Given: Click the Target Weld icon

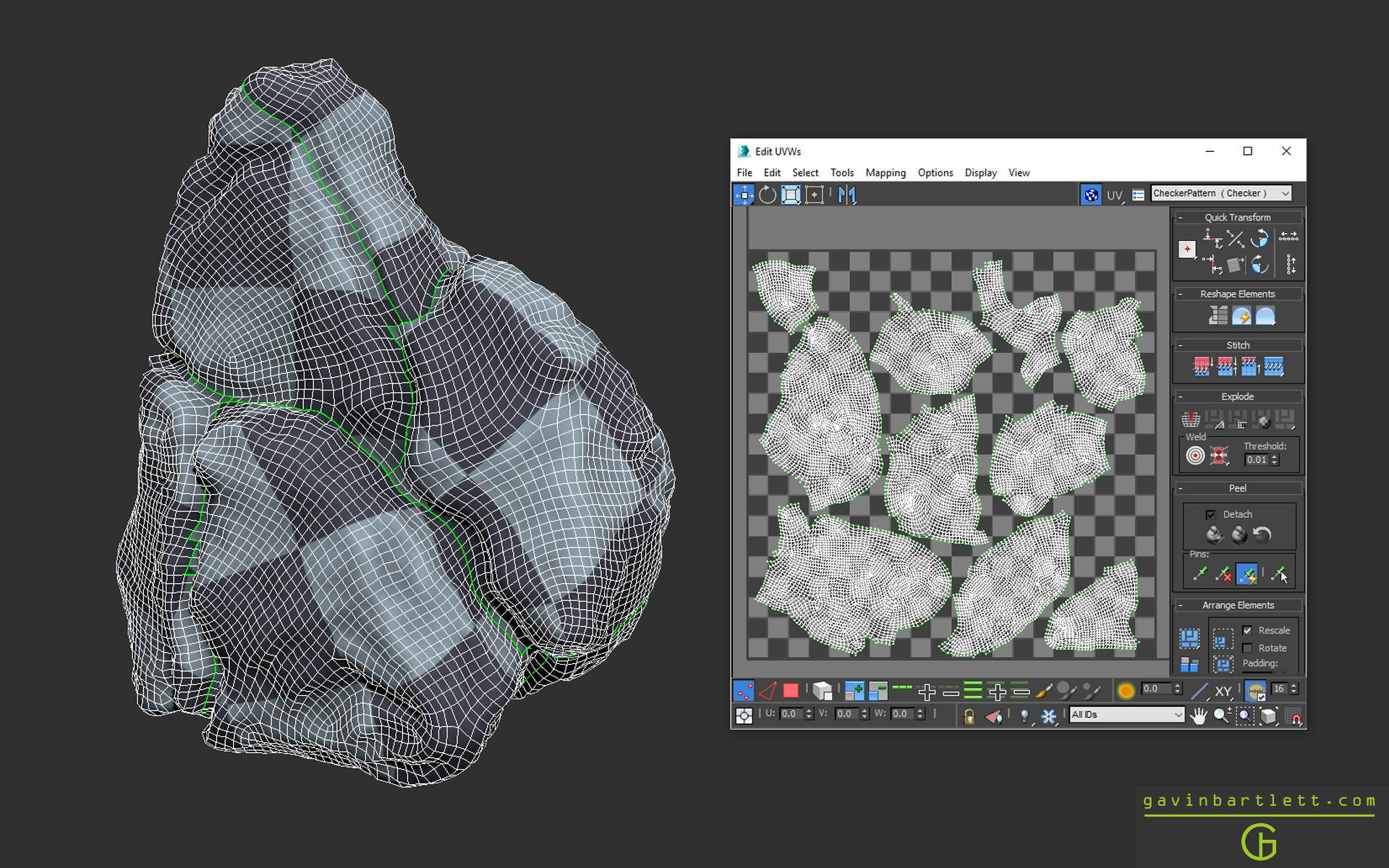Looking at the screenshot, I should [x=1195, y=455].
